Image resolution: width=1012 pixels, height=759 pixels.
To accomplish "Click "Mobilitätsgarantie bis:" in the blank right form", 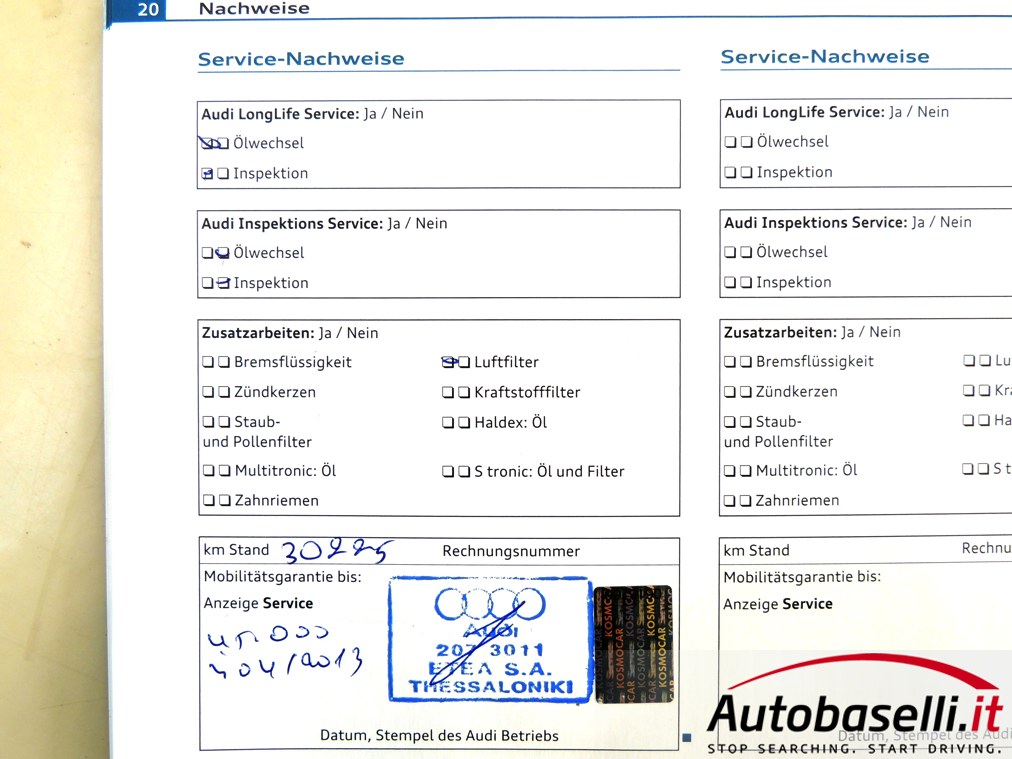I will point(802,577).
